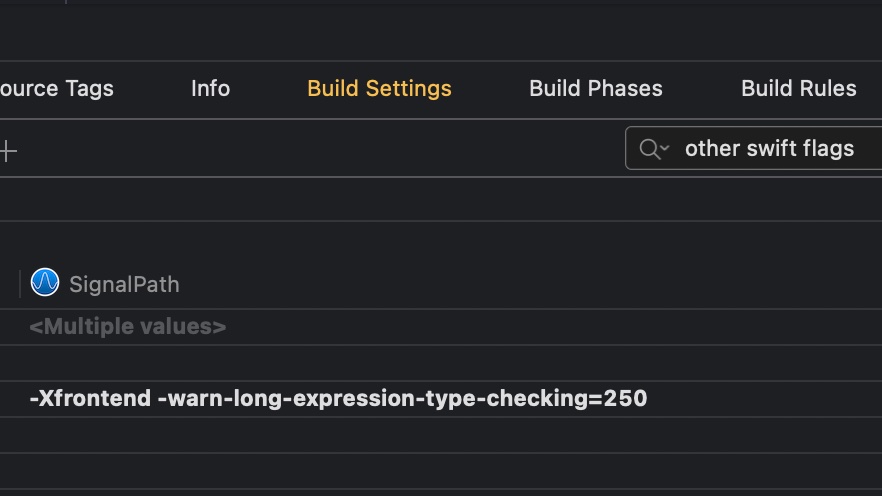Show the Build Rules tab
Viewport: 882px width, 496px height.
point(798,88)
